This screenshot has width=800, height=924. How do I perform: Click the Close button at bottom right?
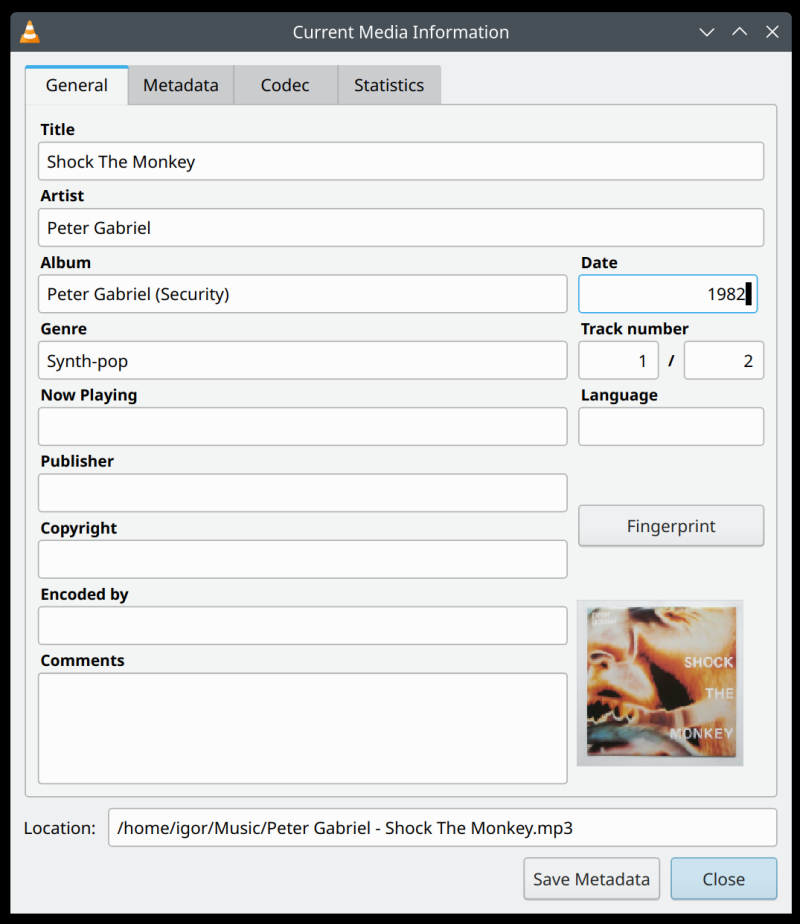(724, 878)
